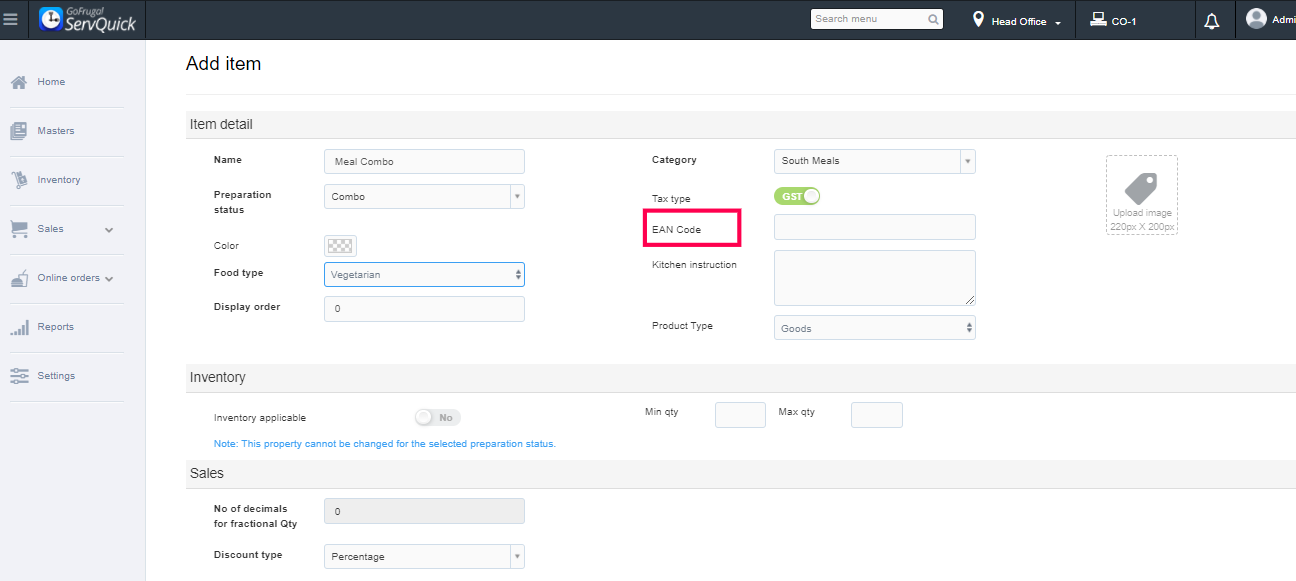
Task: Open the Reports menu item
Action: [x=56, y=327]
